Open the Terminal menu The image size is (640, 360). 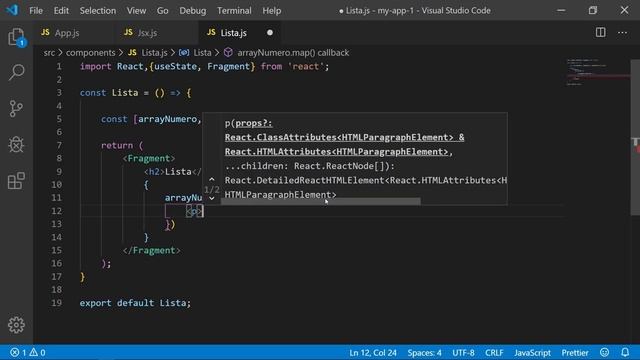[234, 11]
